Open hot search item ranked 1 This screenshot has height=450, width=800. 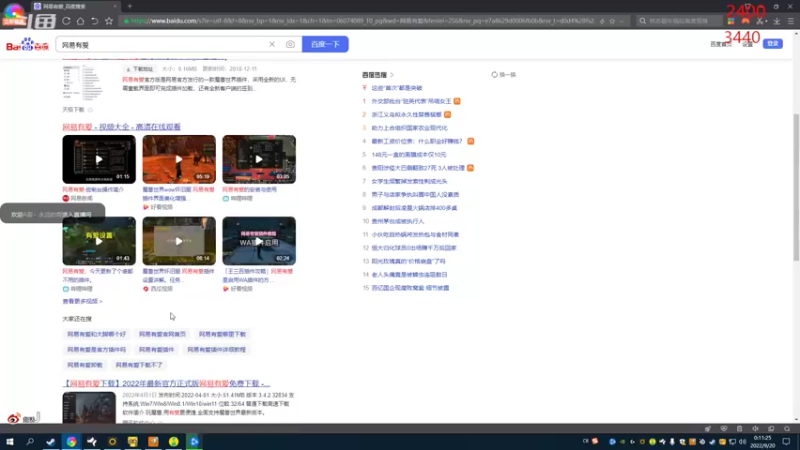click(411, 101)
